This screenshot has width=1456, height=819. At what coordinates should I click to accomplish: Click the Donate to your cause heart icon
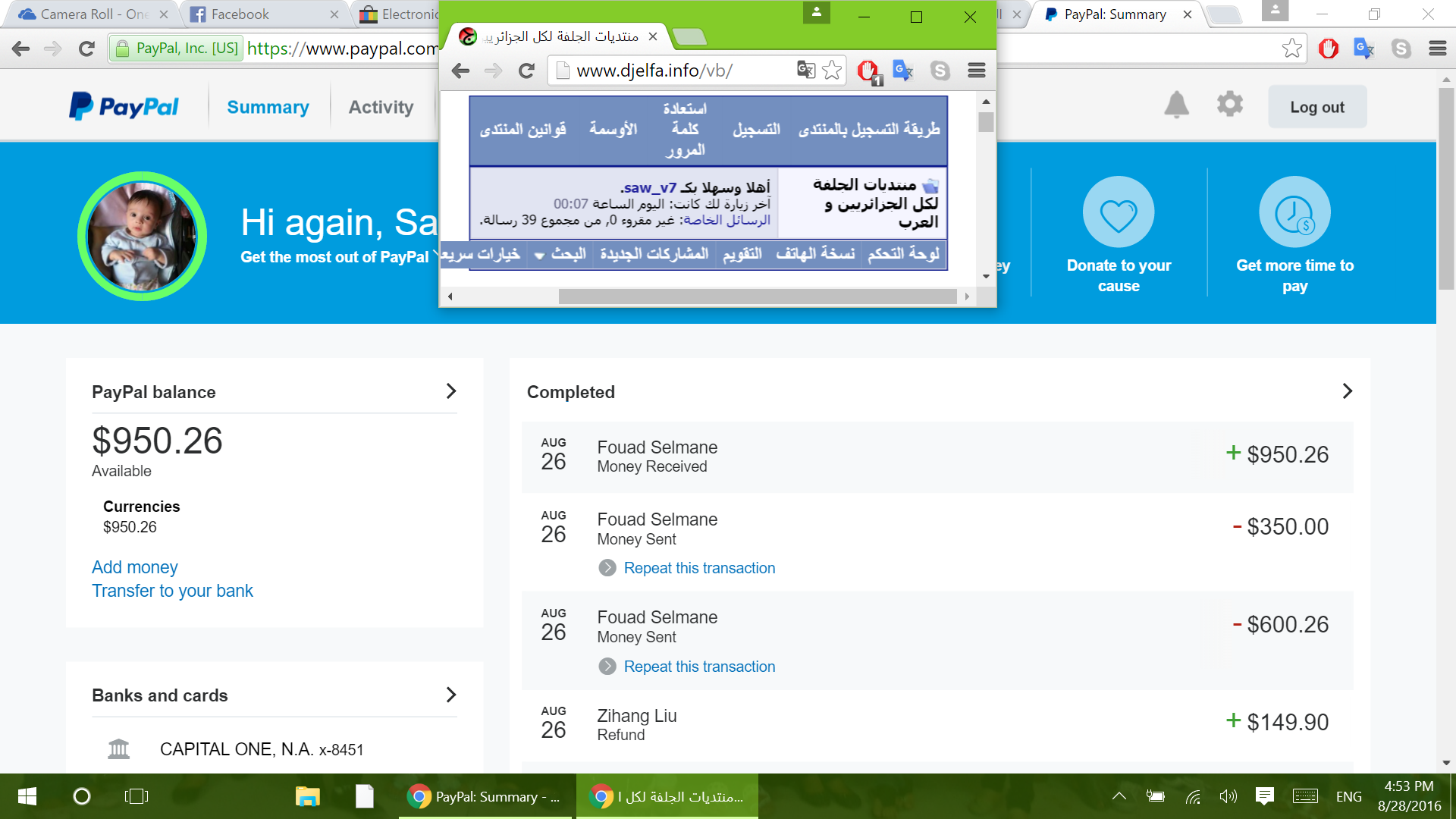(1119, 212)
